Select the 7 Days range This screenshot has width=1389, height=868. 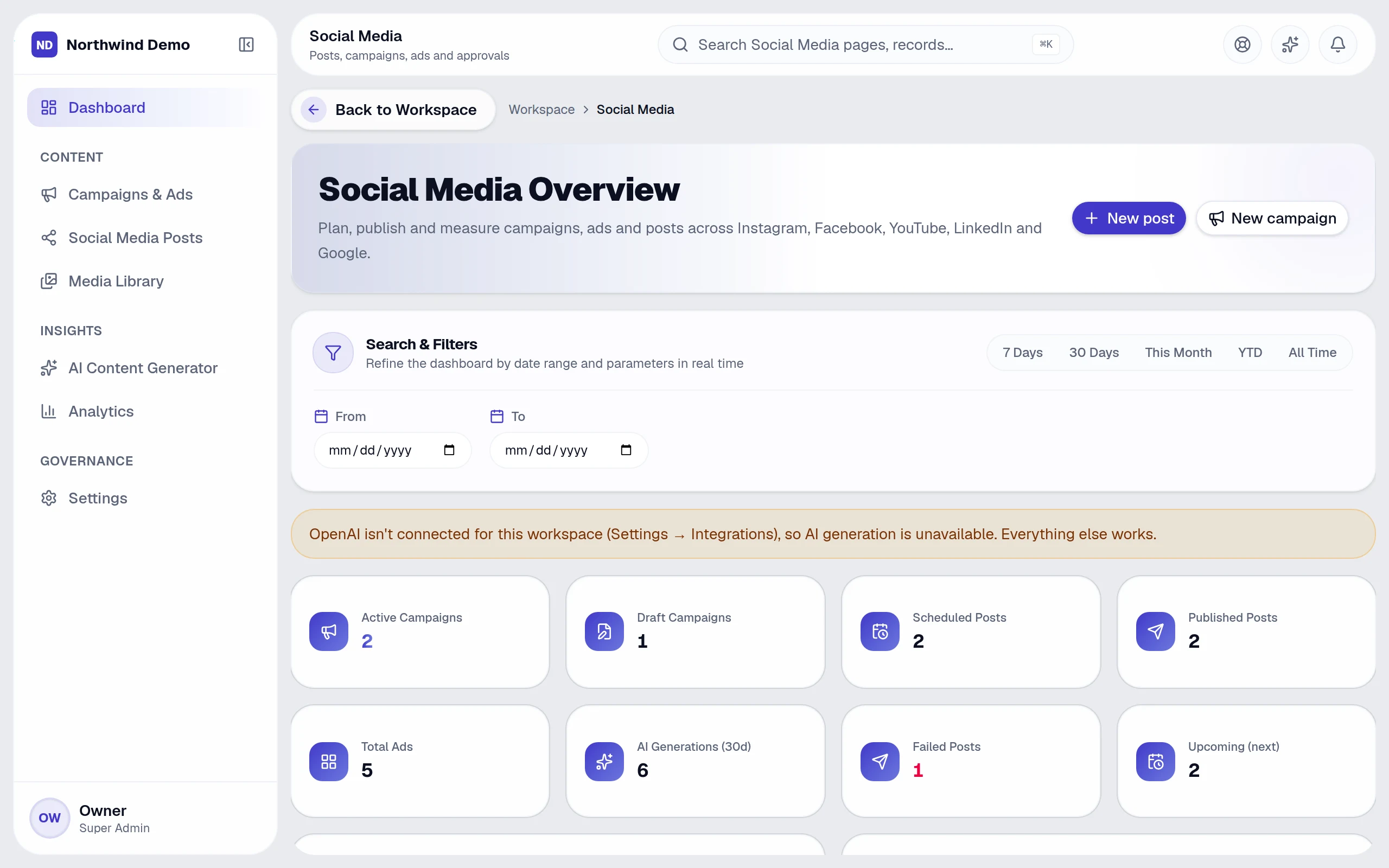(1022, 353)
